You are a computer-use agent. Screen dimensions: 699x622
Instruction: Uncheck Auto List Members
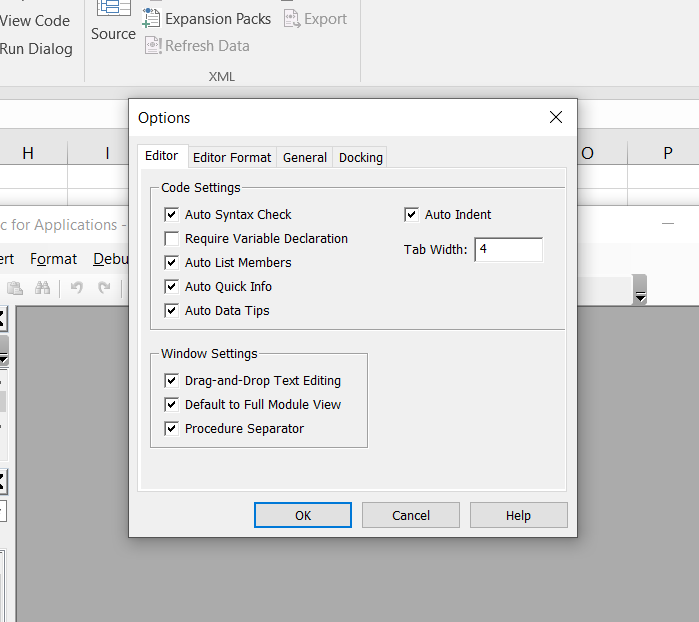[x=172, y=263]
